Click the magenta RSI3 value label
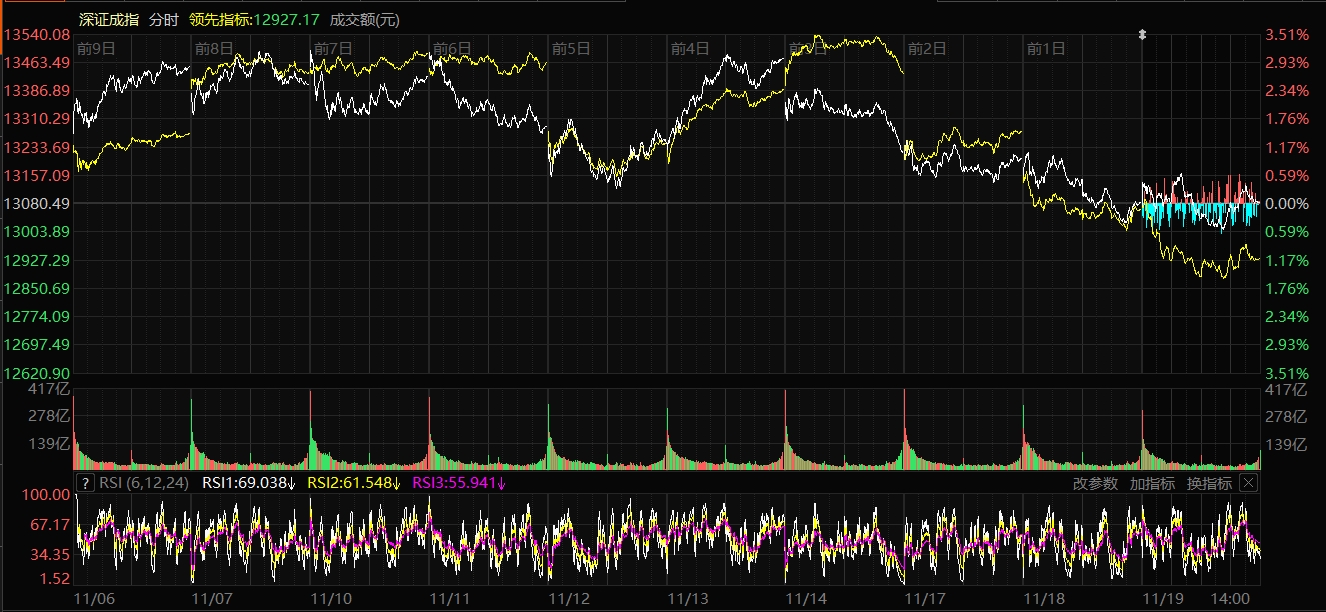 (458, 483)
